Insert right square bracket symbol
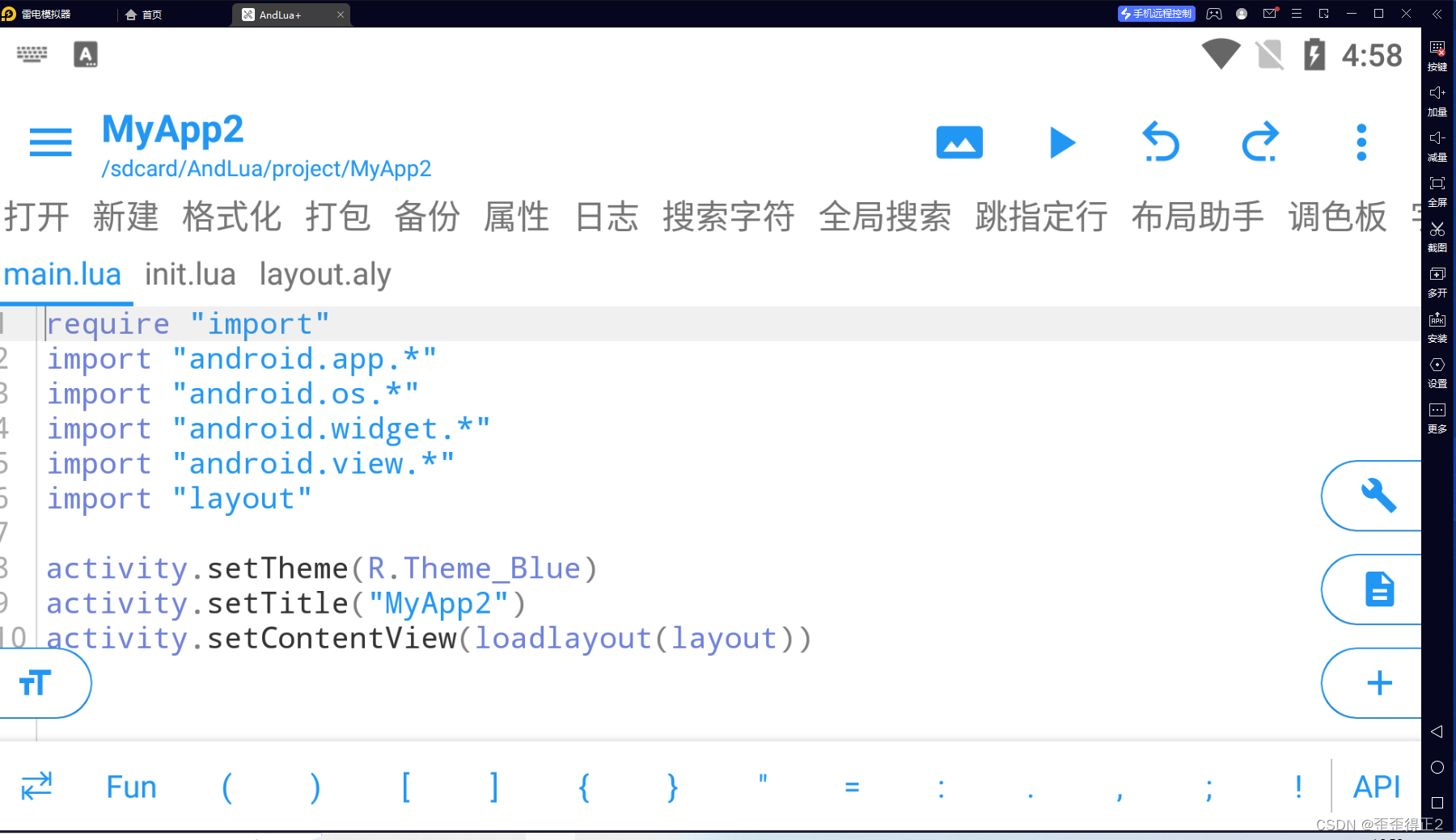 coord(494,787)
